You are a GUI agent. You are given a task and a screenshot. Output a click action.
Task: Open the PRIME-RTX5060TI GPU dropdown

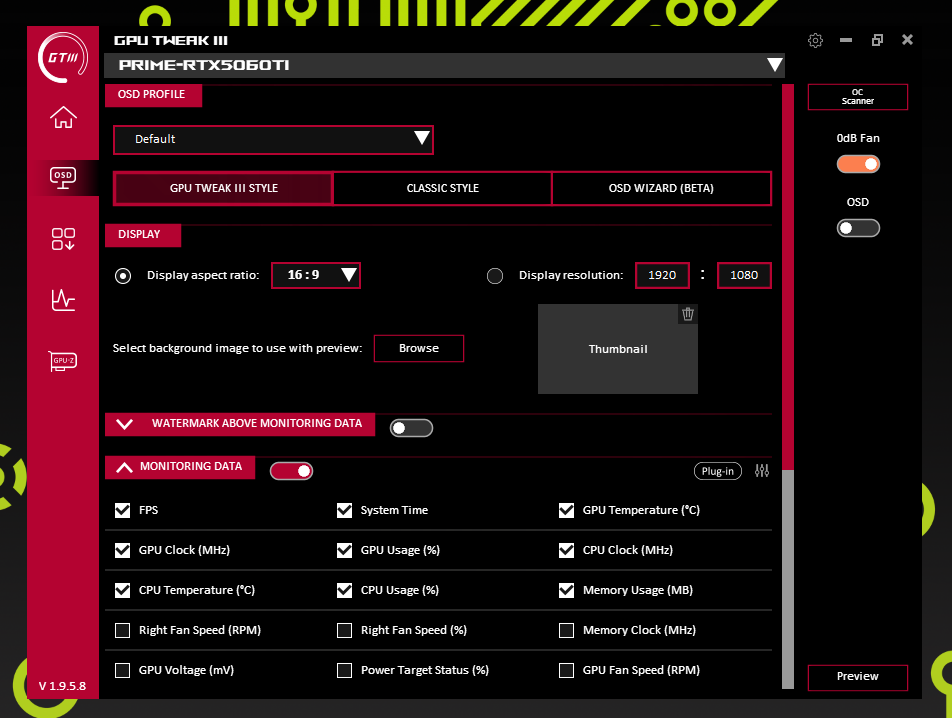tap(444, 65)
